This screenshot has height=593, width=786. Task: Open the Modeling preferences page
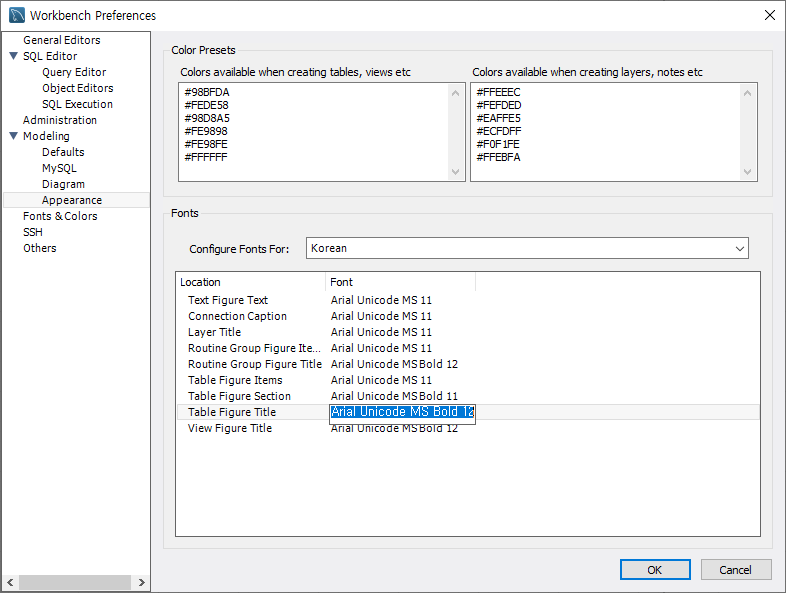click(46, 136)
